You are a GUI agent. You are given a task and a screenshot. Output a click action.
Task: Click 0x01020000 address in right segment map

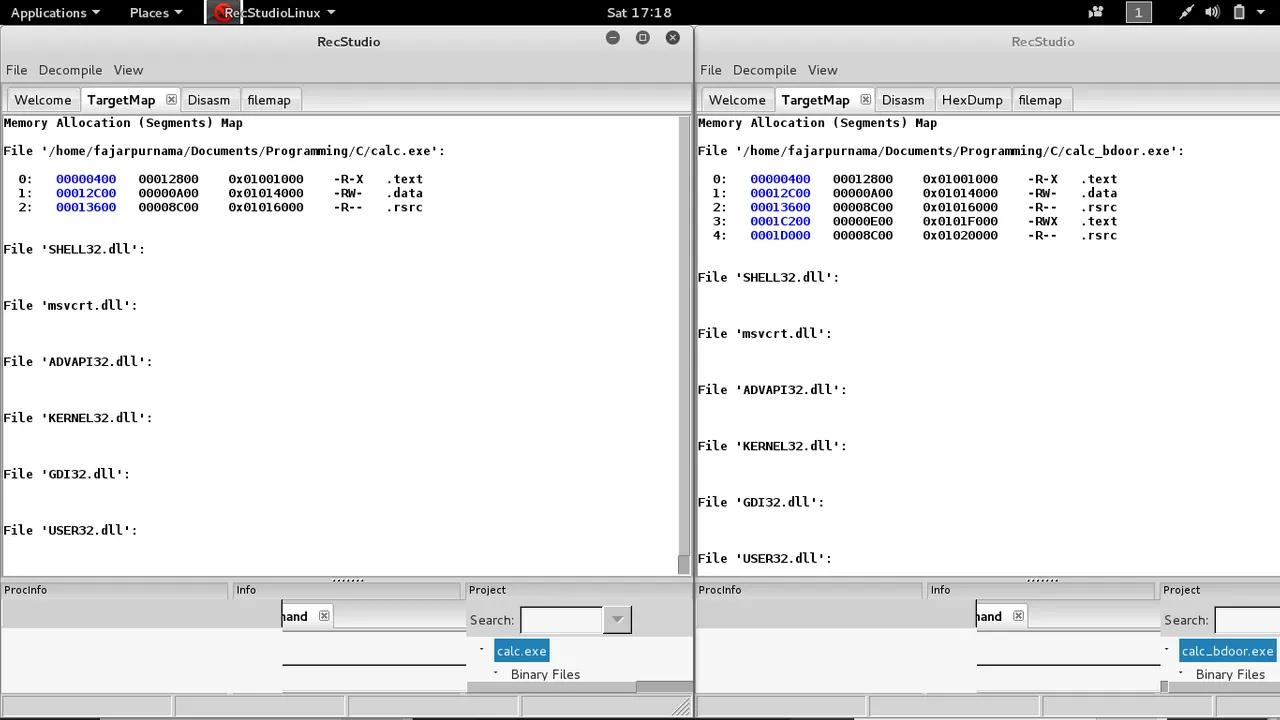pos(960,235)
